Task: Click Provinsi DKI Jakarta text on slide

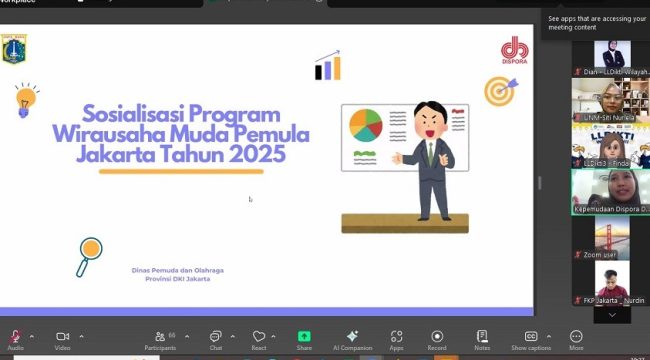Action: click(x=177, y=279)
